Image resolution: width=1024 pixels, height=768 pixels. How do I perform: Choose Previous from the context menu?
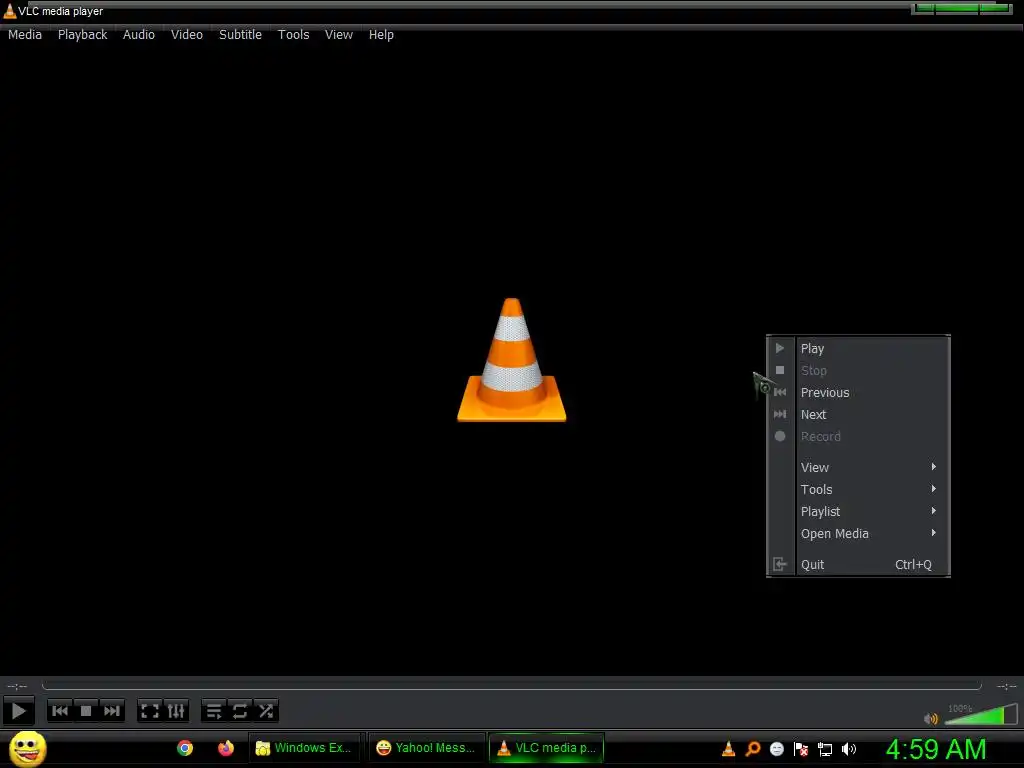point(858,392)
